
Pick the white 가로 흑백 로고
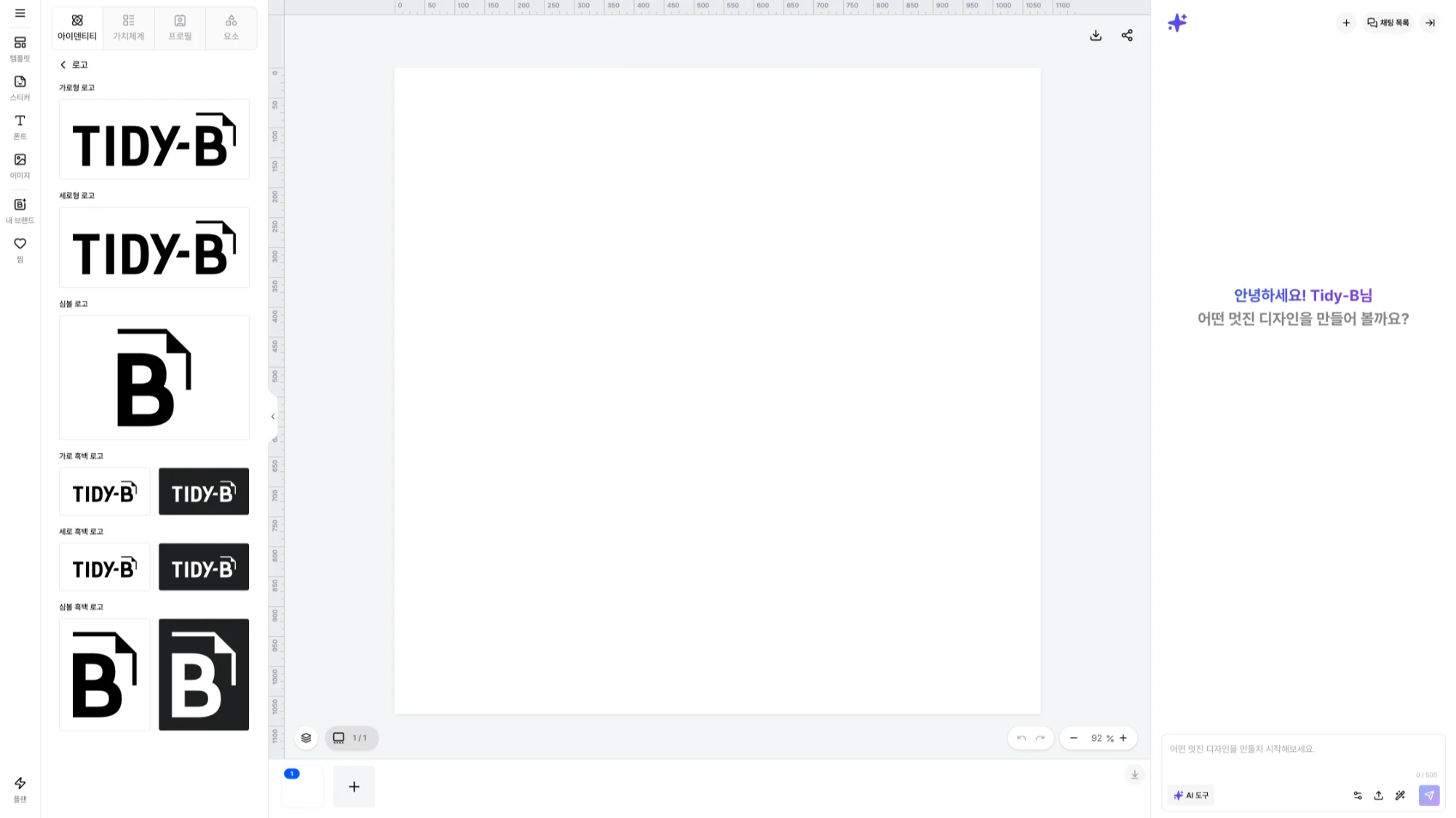click(105, 492)
